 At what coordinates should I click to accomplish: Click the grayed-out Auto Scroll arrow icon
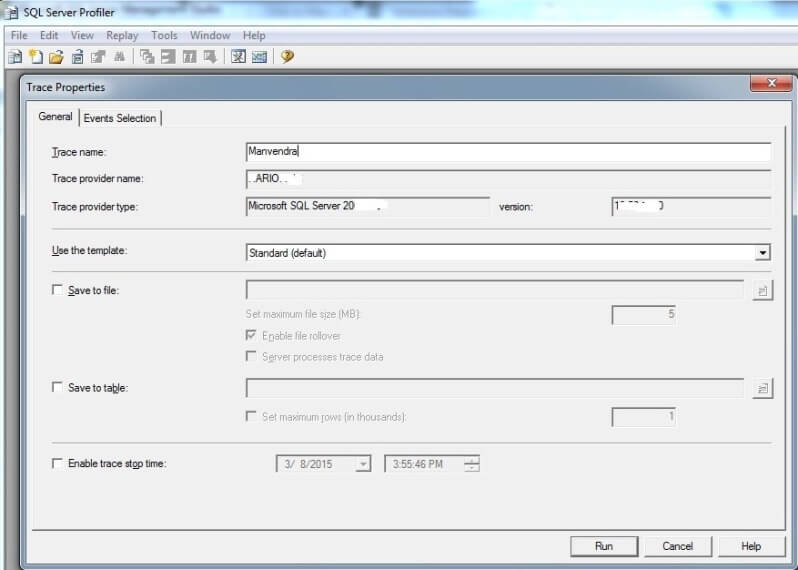(x=210, y=56)
